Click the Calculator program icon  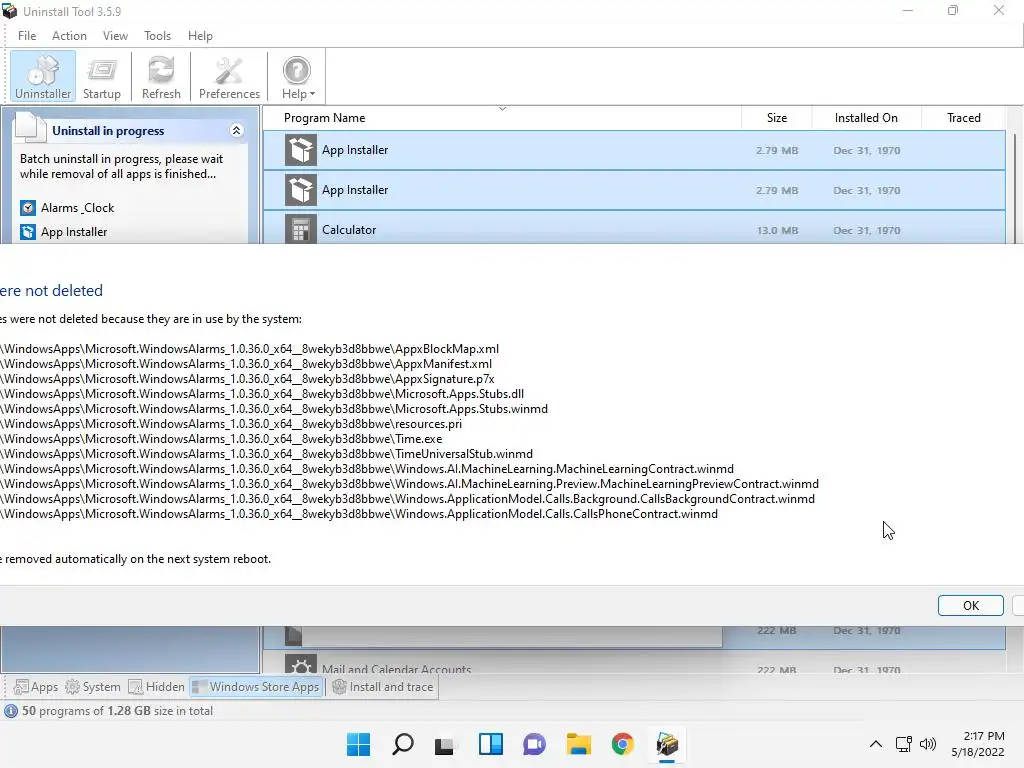300,229
